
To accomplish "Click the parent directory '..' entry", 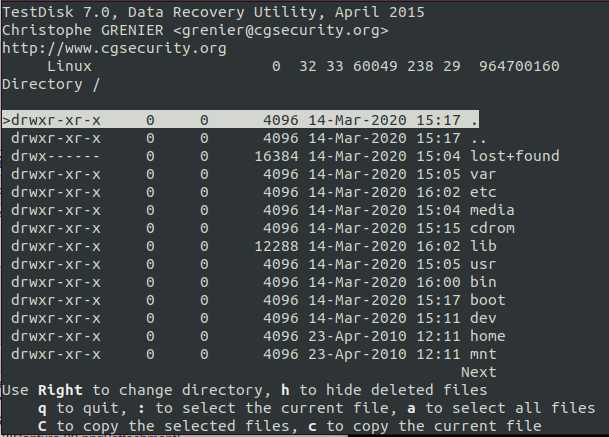I will click(x=478, y=138).
